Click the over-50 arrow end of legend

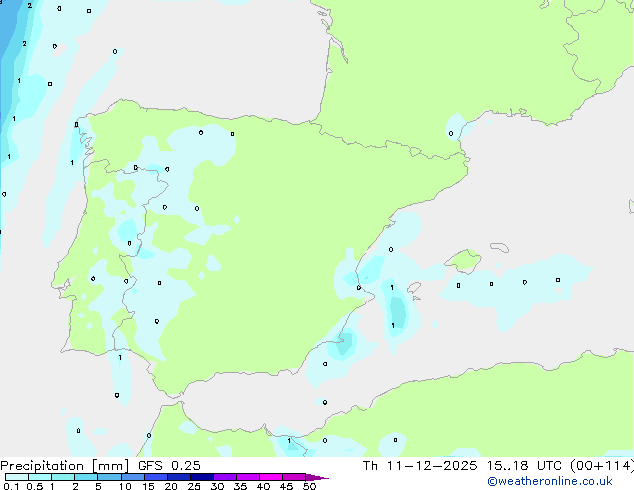point(317,477)
